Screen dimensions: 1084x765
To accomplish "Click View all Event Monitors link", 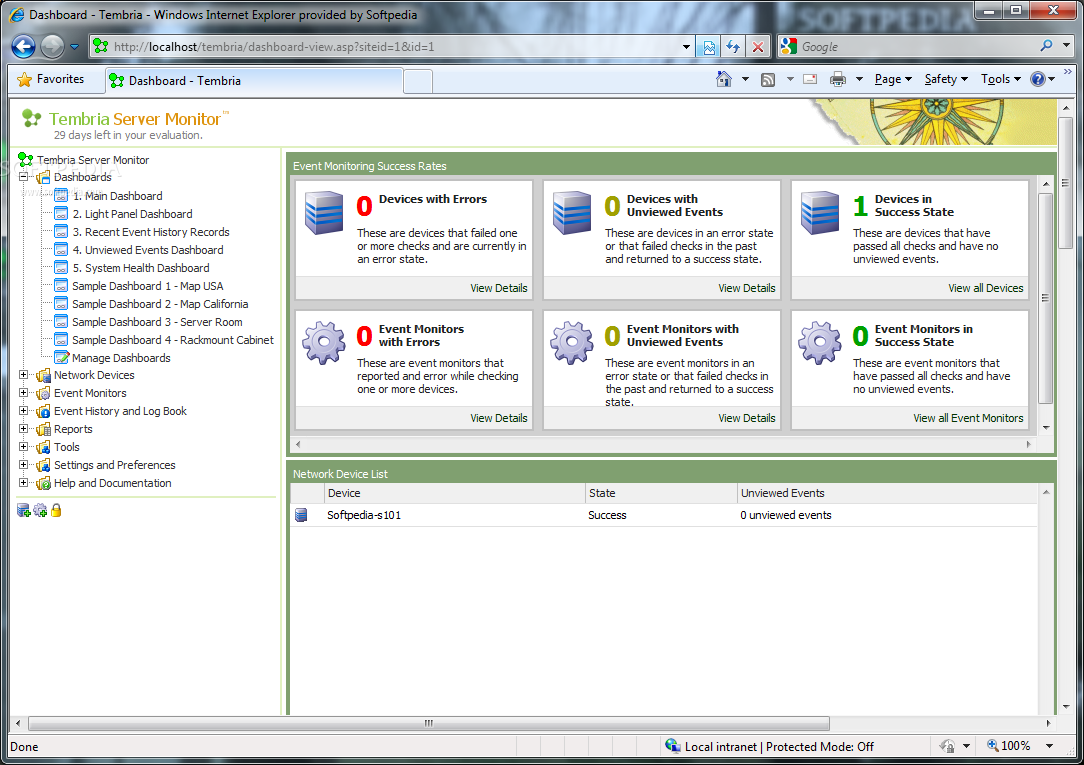I will 968,418.
